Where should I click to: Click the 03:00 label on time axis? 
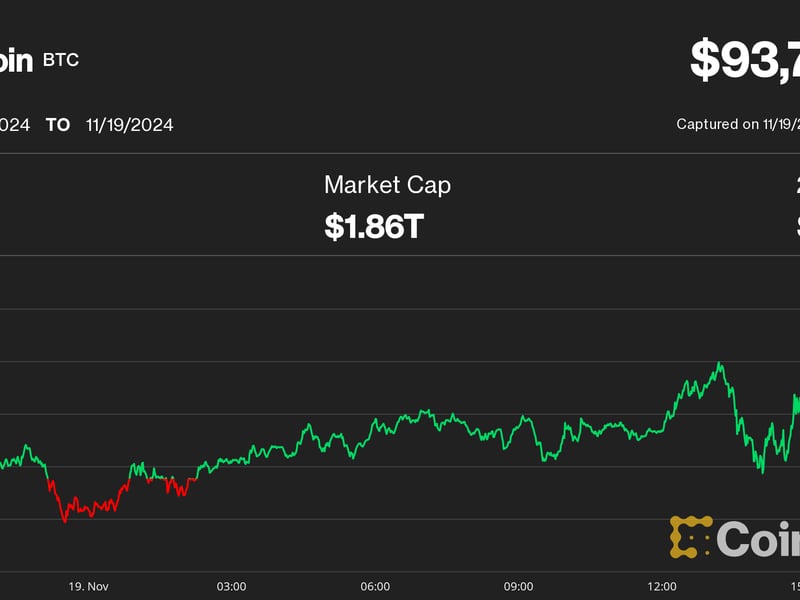pyautogui.click(x=231, y=587)
